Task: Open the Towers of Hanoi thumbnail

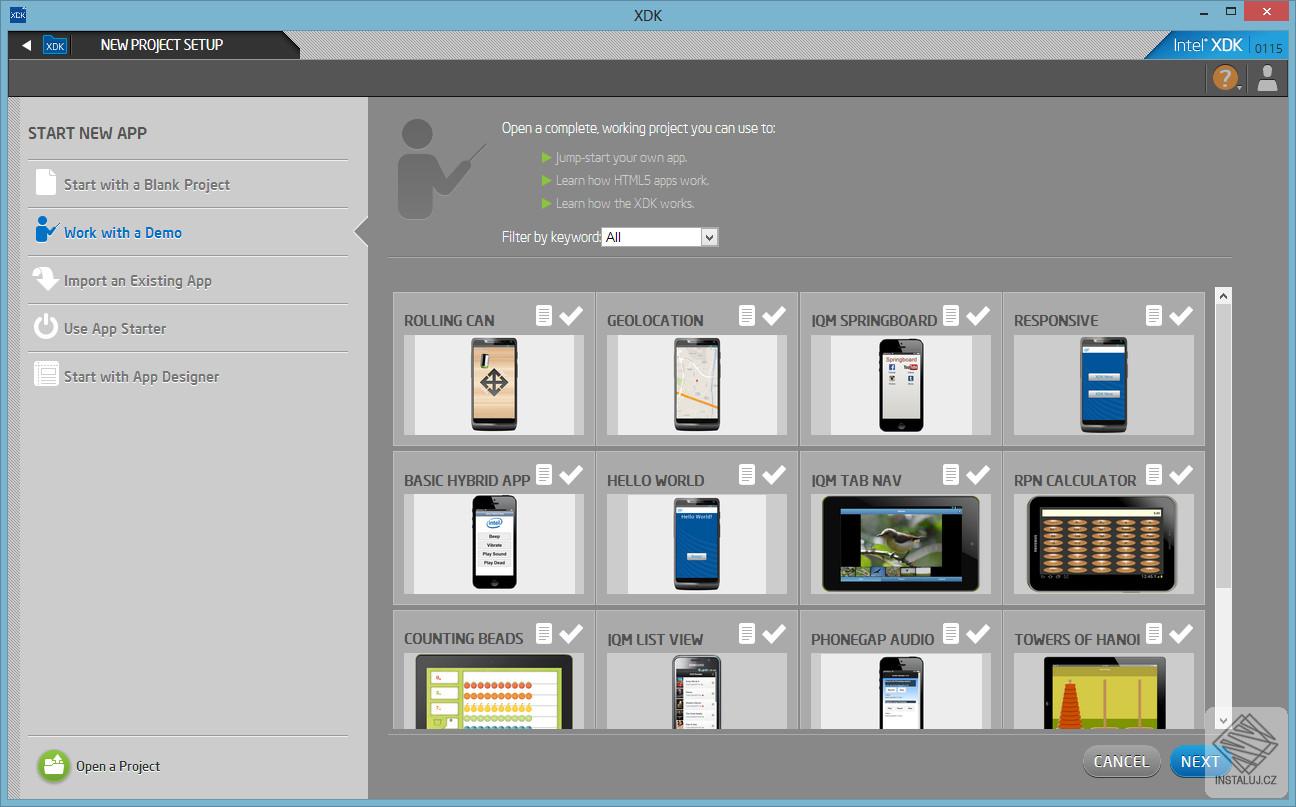Action: (1103, 692)
